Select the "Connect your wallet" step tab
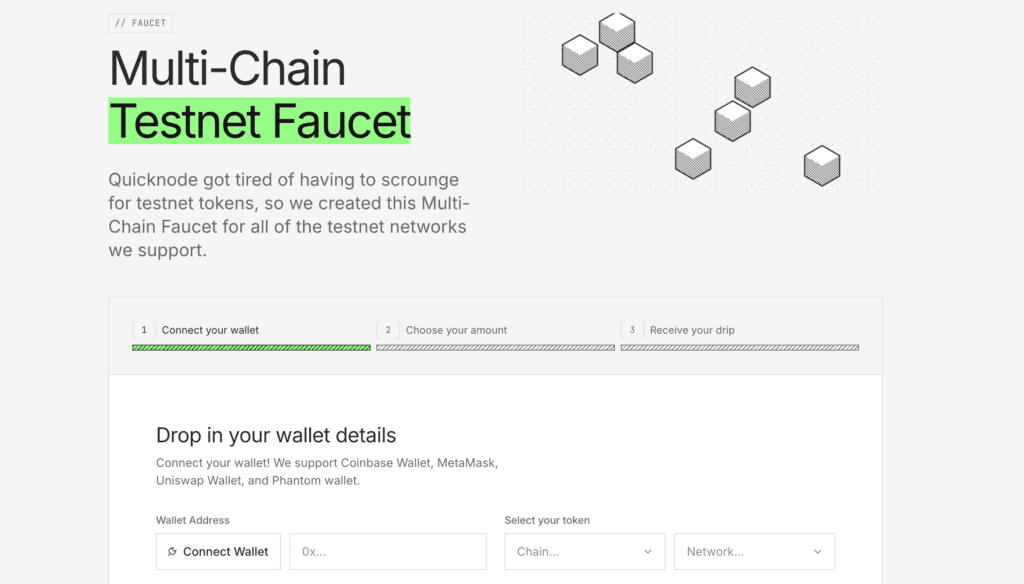 (210, 330)
